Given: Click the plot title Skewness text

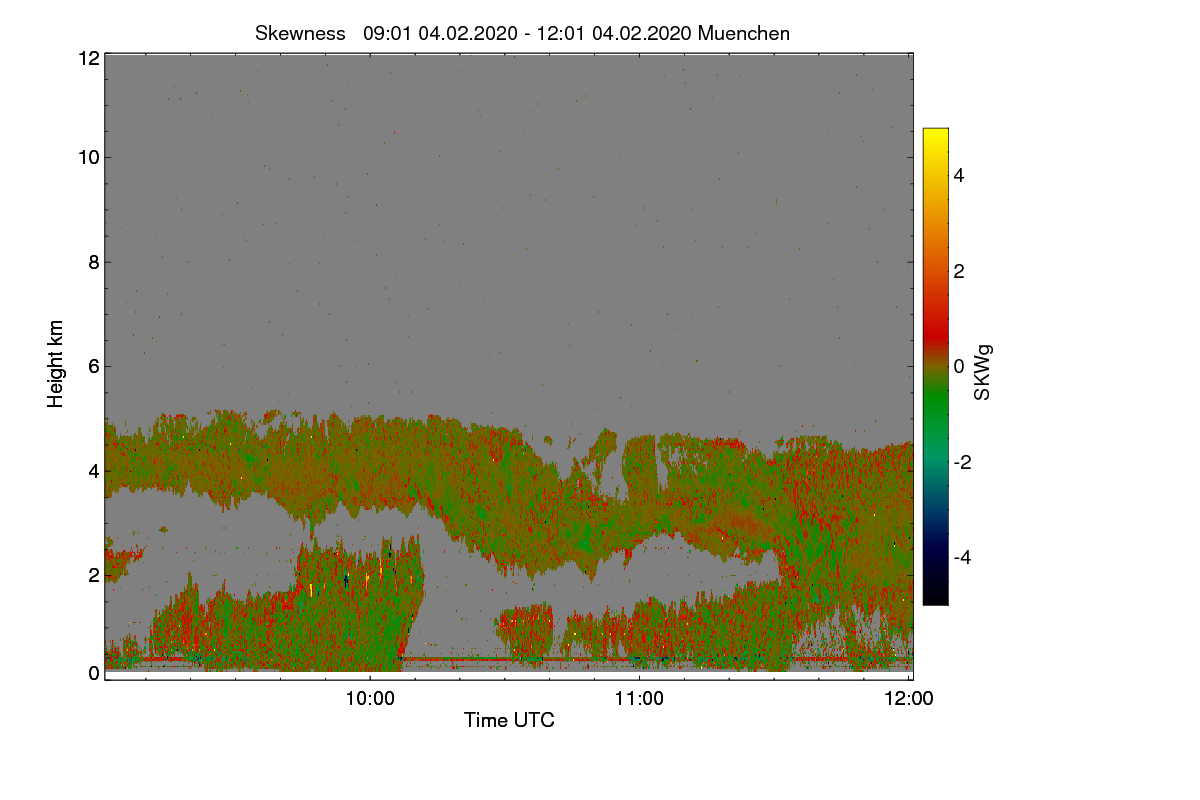Looking at the screenshot, I should click(x=300, y=33).
